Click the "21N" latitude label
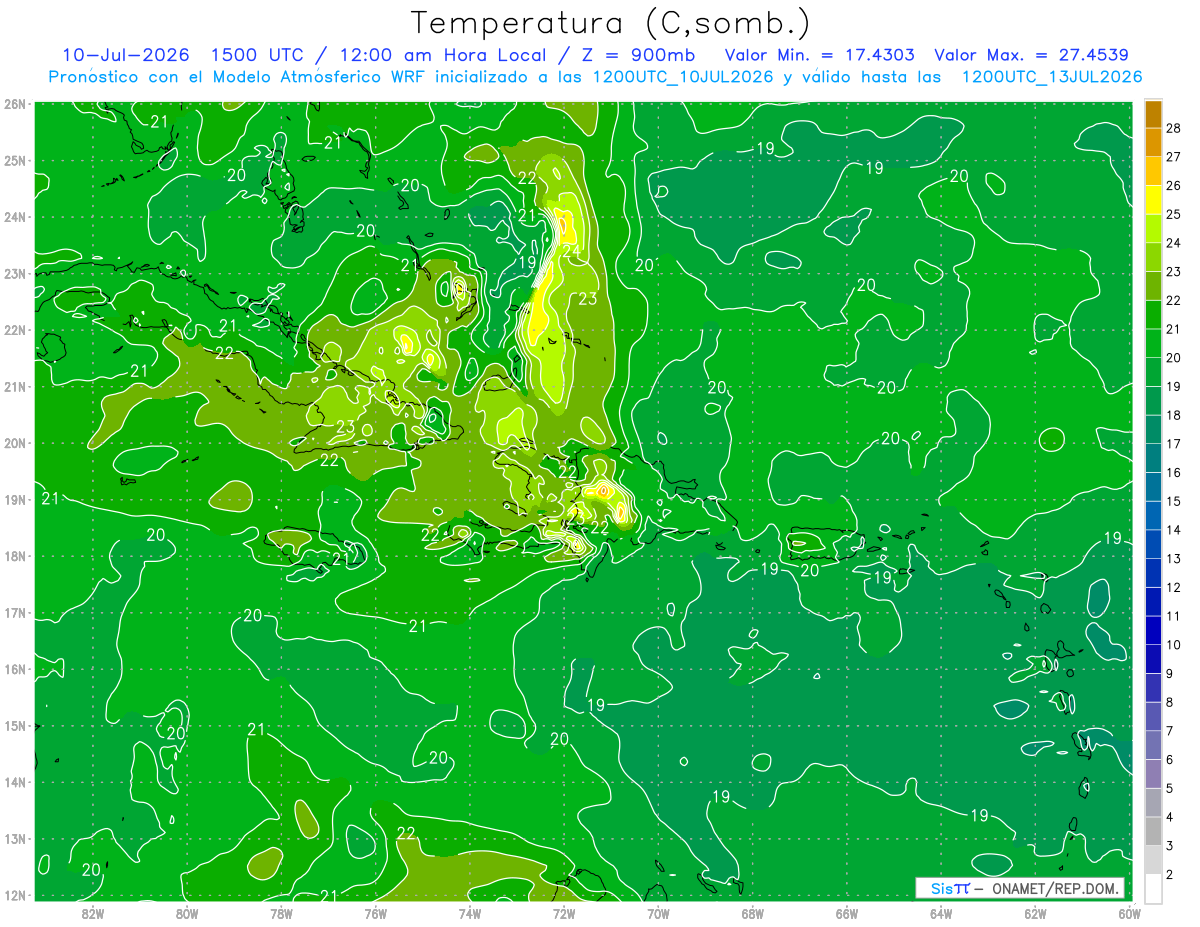Image resolution: width=1200 pixels, height=927 pixels. point(15,387)
